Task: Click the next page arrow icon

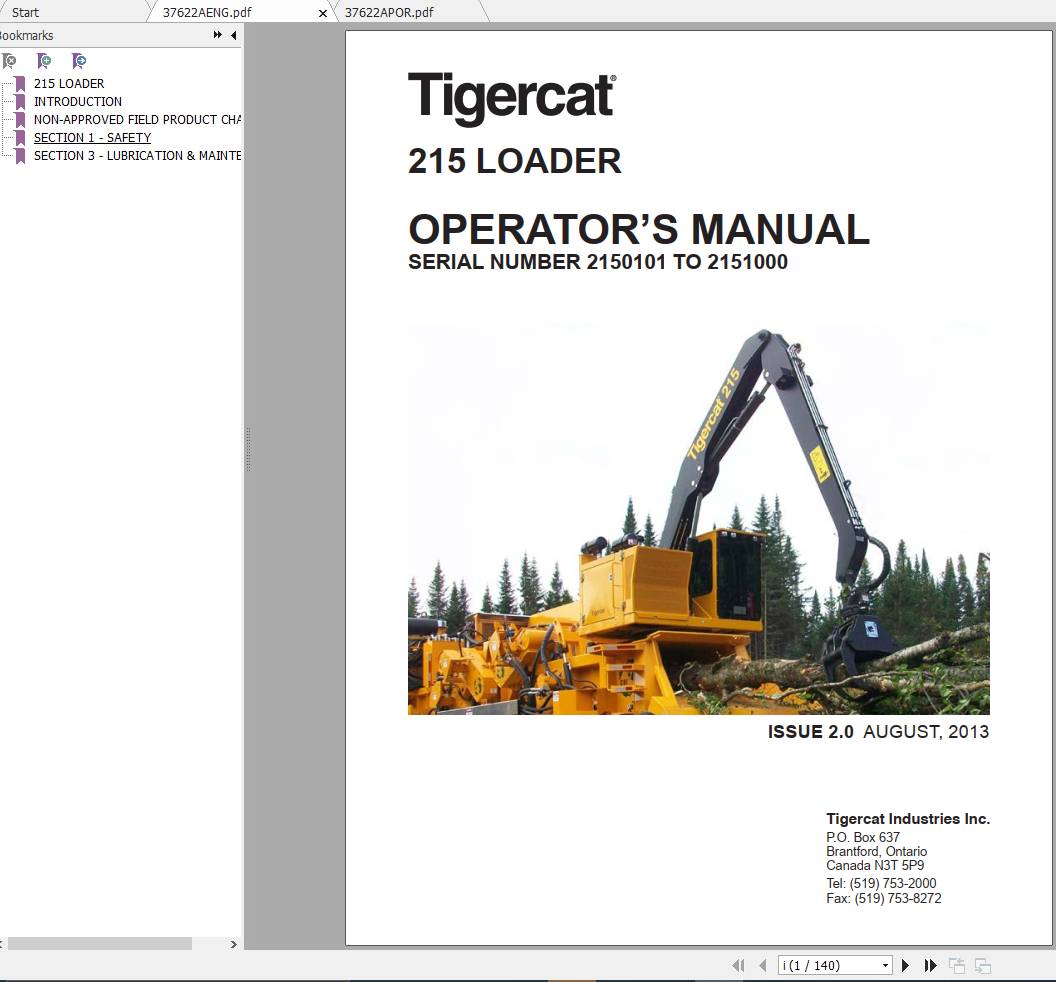Action: pyautogui.click(x=905, y=965)
